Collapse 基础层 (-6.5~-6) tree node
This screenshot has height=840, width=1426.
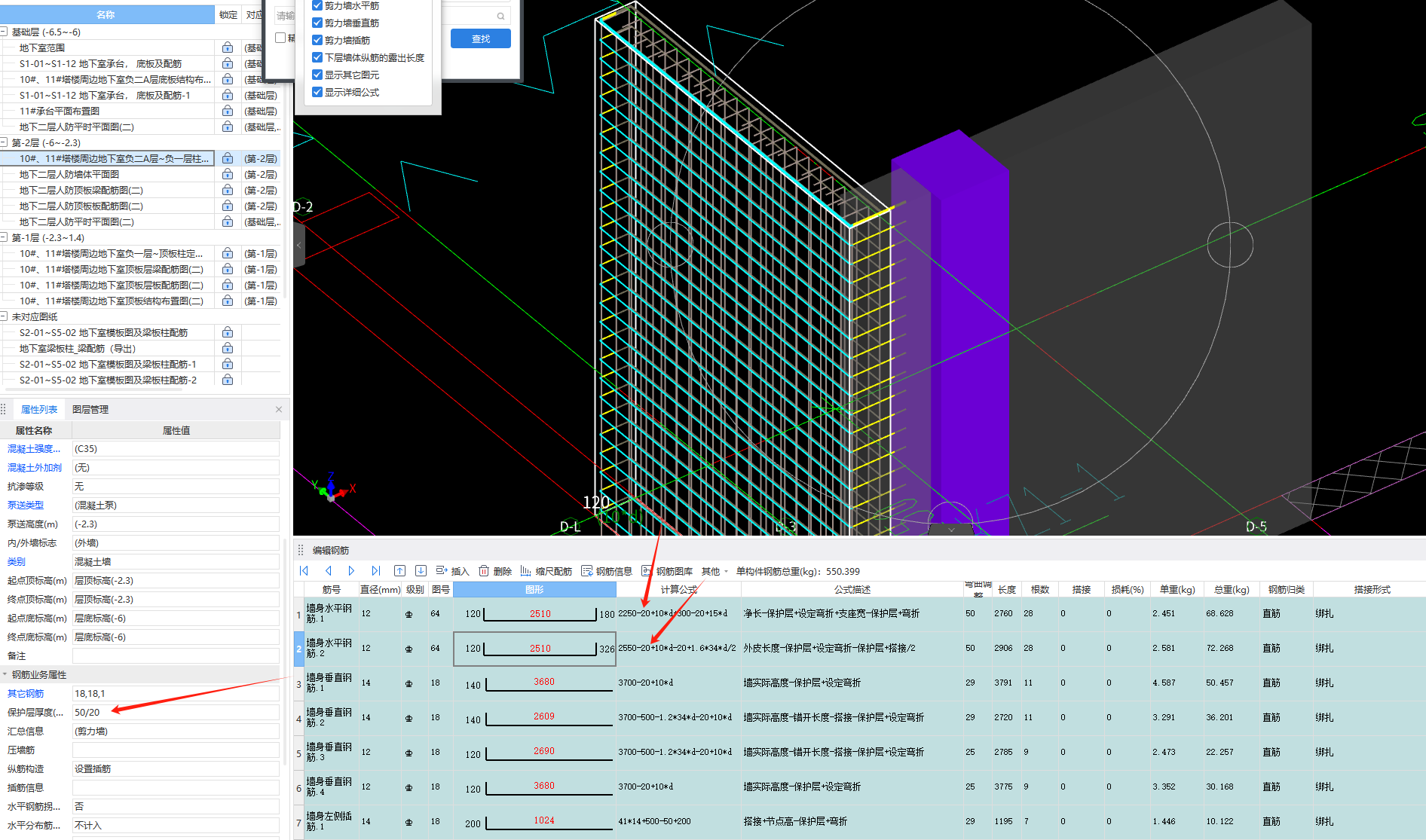[4, 32]
